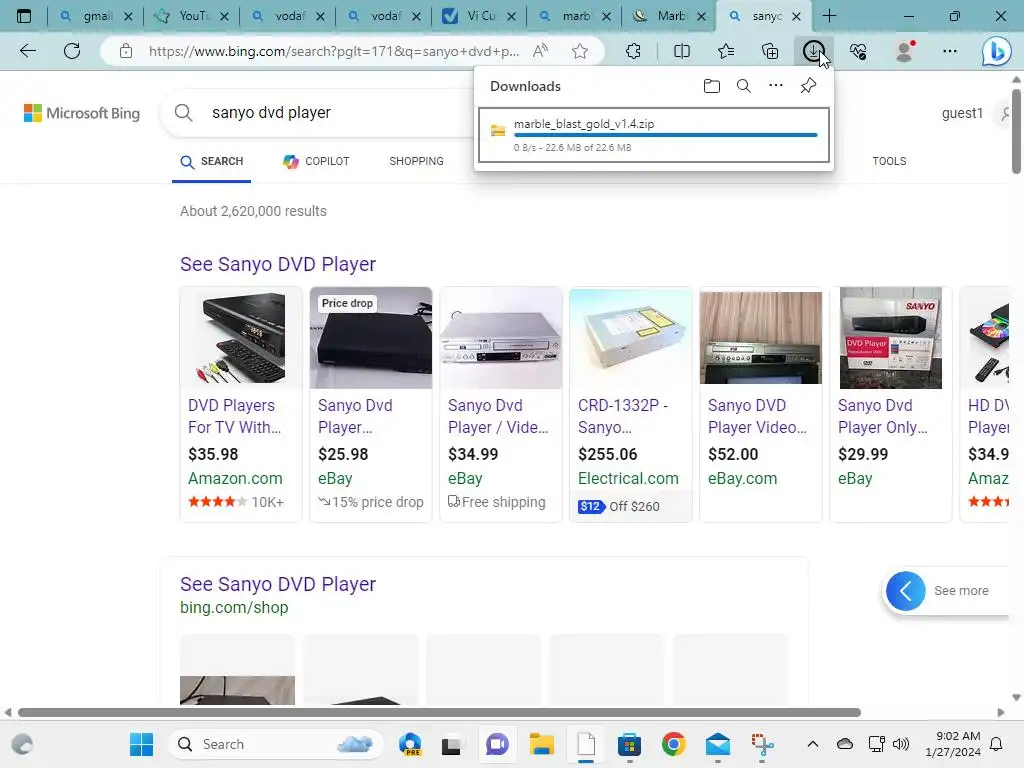
Task: Switch to the YouTube tab
Action: coord(191,16)
